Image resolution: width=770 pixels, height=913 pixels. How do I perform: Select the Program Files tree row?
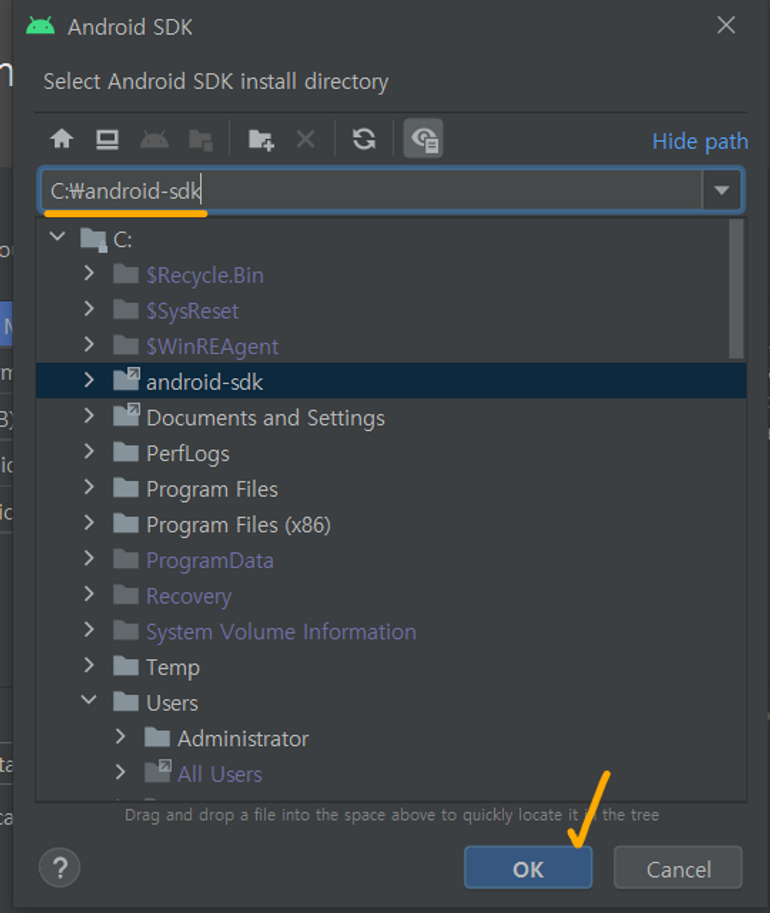coord(391,489)
